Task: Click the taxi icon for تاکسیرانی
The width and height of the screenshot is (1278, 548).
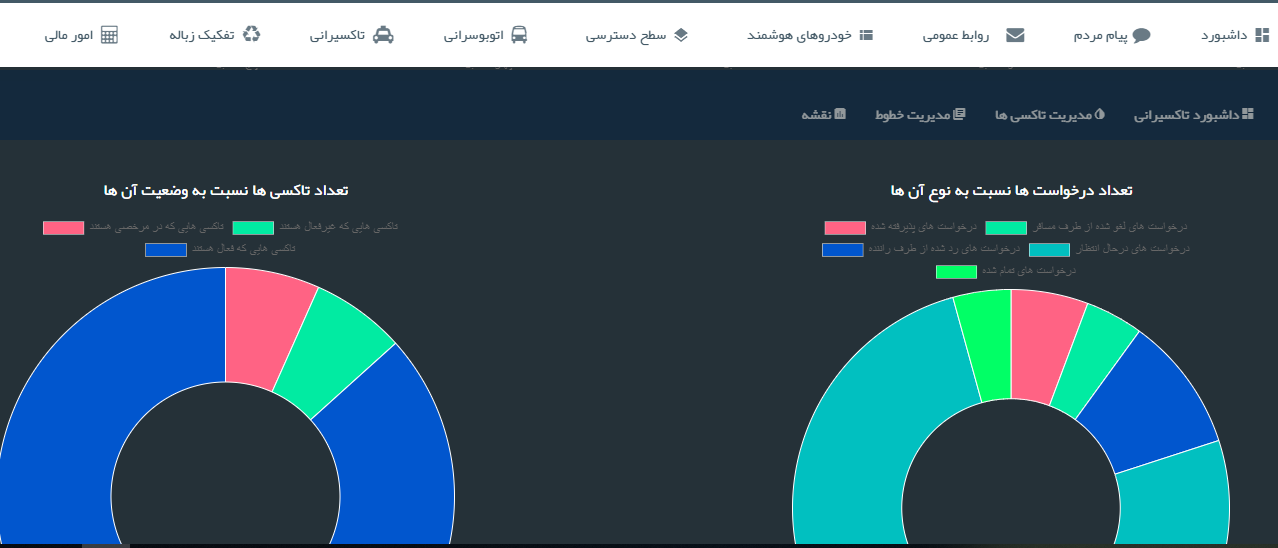Action: pos(383,35)
